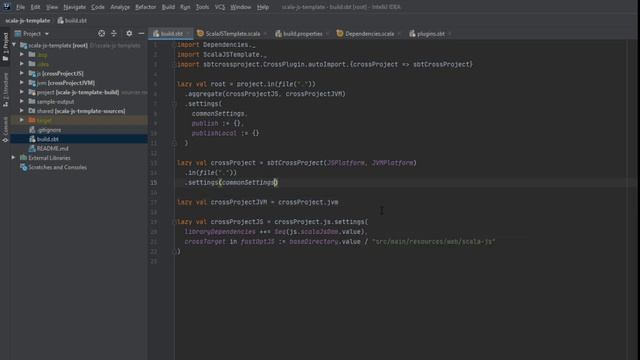Click the Scratches and Consoles icon
Viewport: 640px width, 360px height.
(x=24, y=167)
